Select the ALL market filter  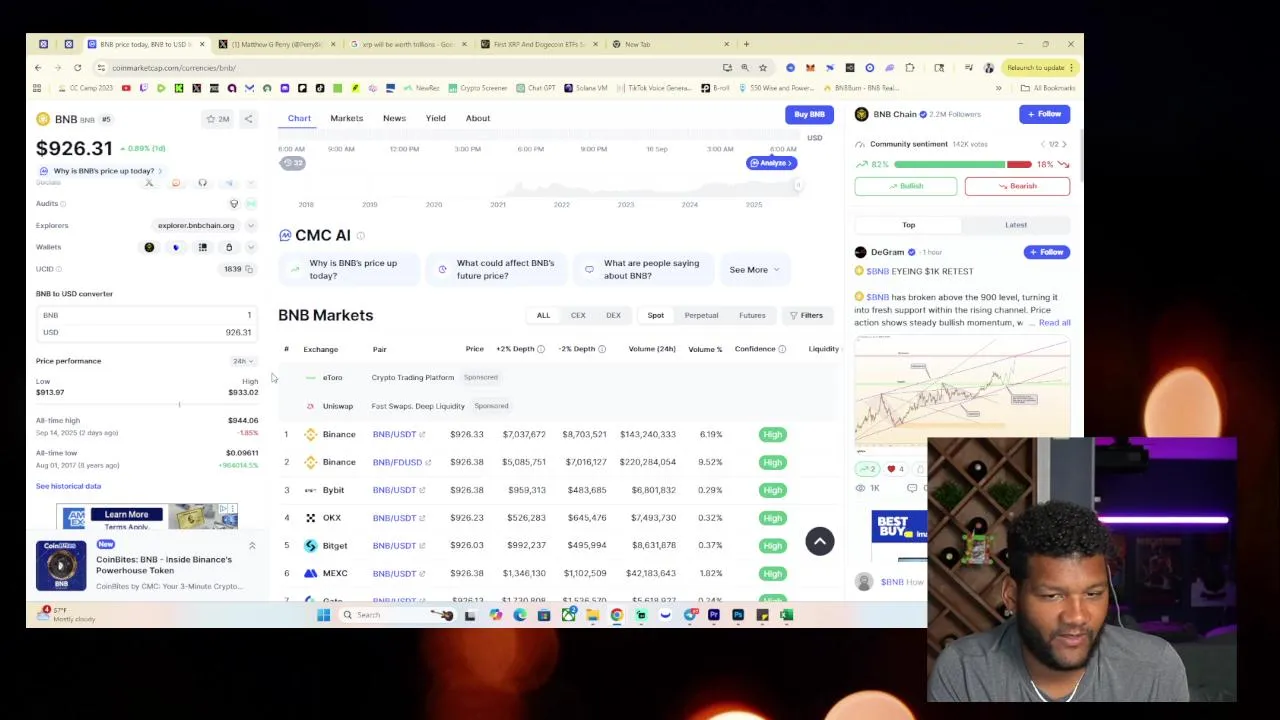(543, 316)
